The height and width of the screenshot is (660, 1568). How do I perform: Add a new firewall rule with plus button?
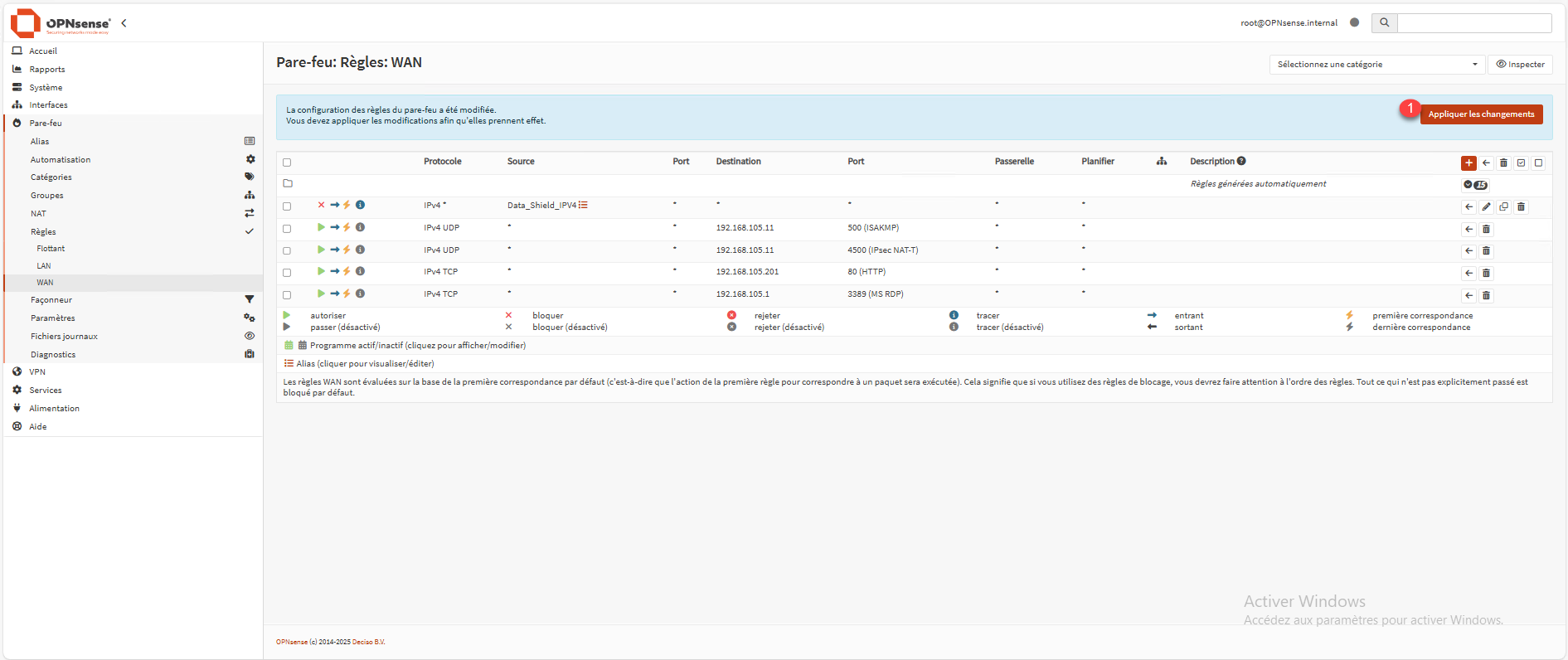(1468, 163)
